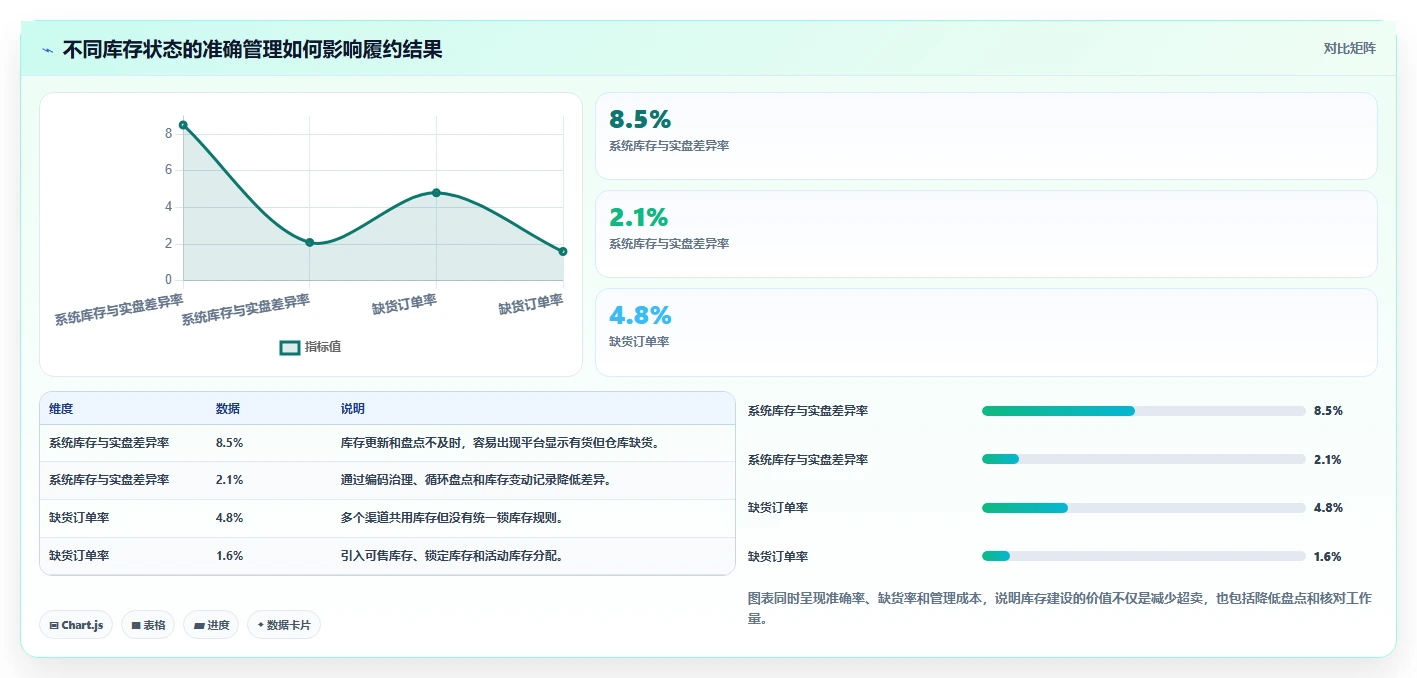Click label under the large 8.5% card value
Image resolution: width=1417 pixels, height=678 pixels.
click(669, 146)
